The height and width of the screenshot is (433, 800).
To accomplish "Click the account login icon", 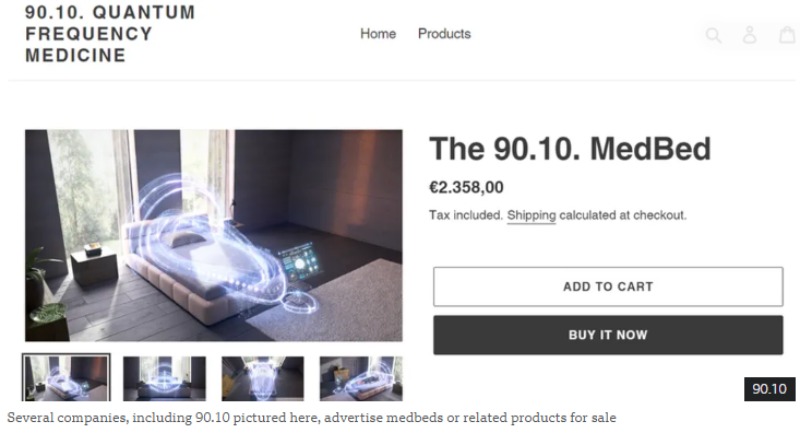I will coord(749,35).
